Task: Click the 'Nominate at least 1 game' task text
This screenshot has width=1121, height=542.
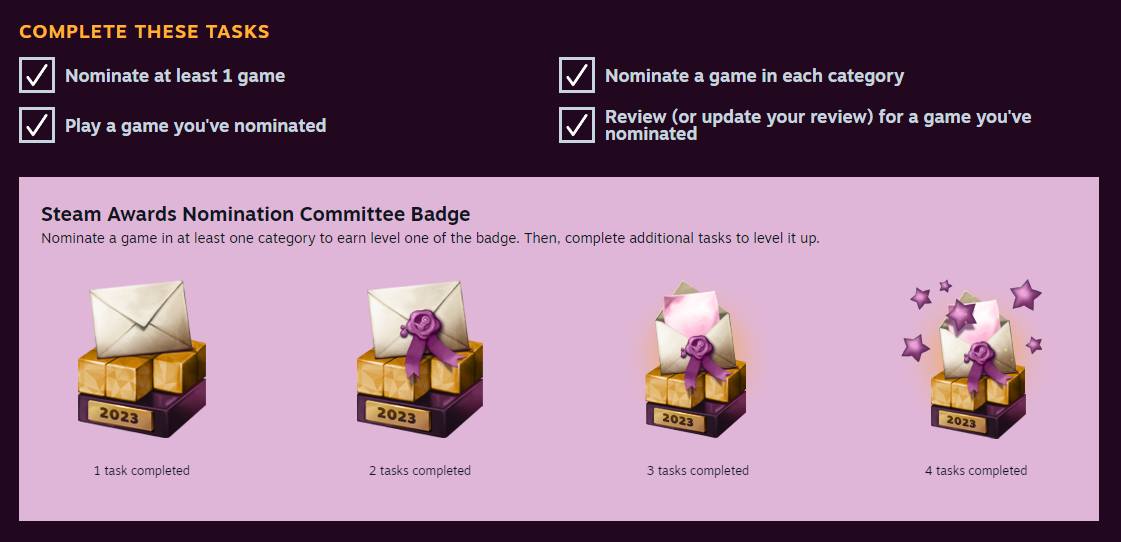Action: (x=175, y=76)
